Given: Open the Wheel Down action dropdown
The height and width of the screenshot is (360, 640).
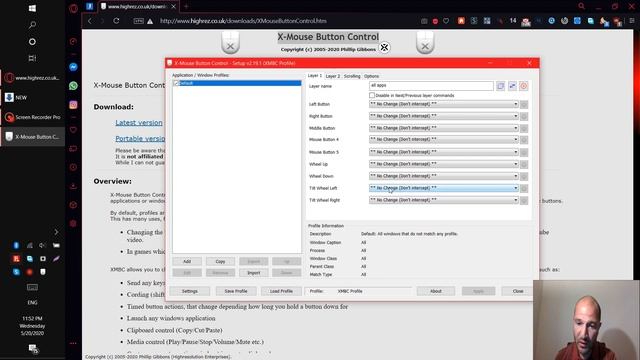Looking at the screenshot, I should coord(444,176).
